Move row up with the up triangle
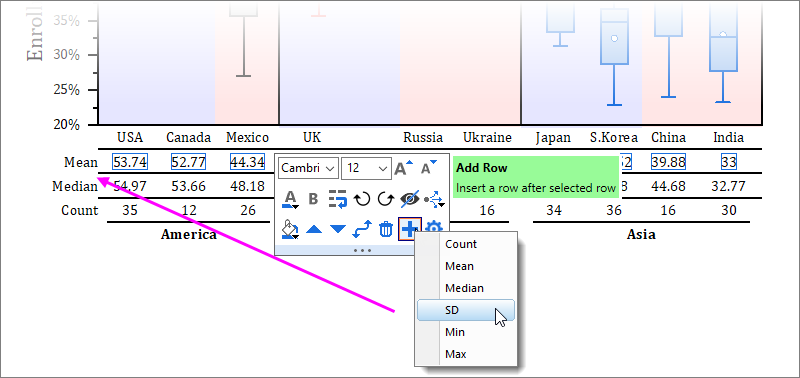The image size is (800, 378). coord(314,230)
